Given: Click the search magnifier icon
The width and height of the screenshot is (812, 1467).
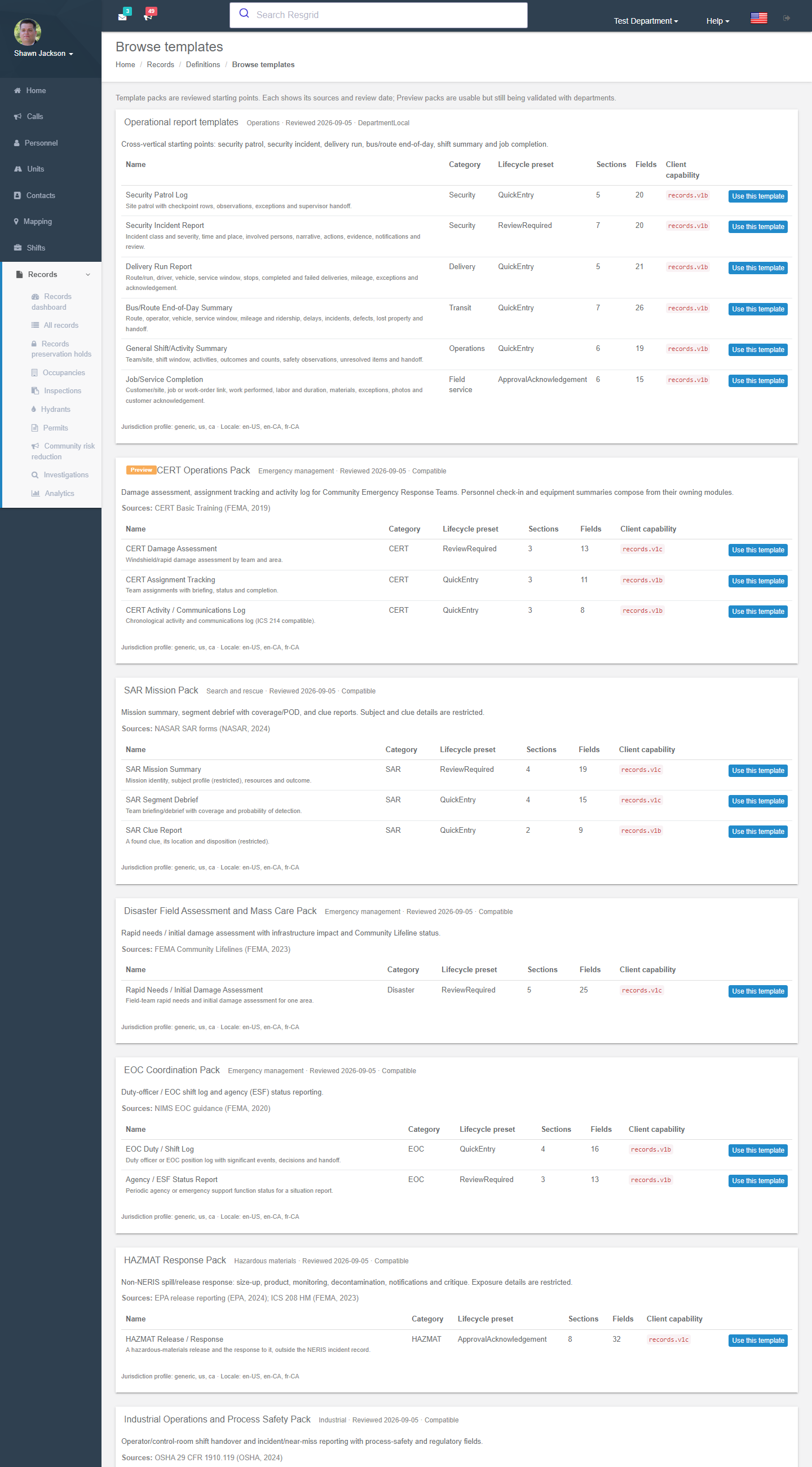Looking at the screenshot, I should coord(244,13).
